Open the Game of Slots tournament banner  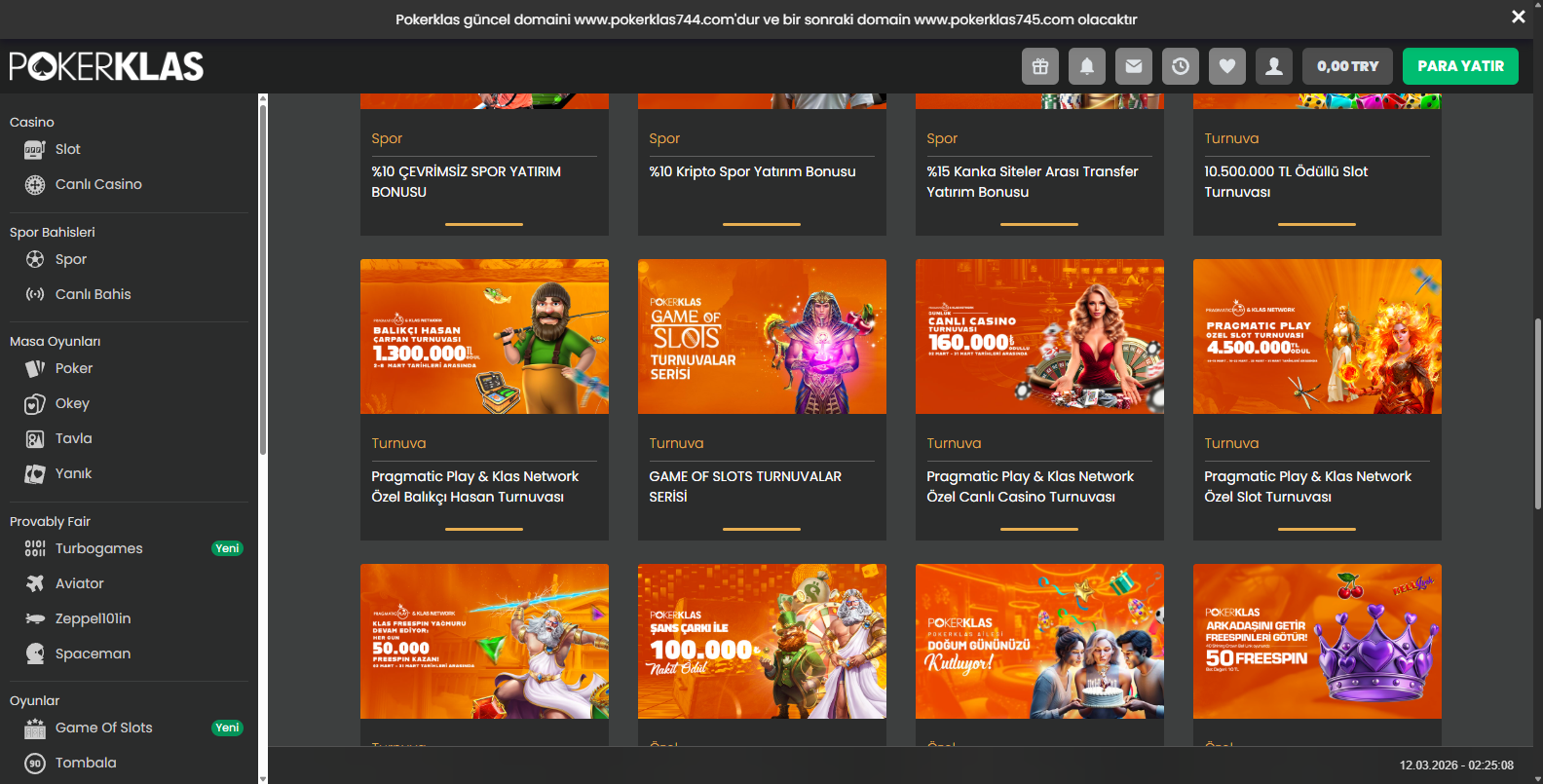pyautogui.click(x=762, y=337)
